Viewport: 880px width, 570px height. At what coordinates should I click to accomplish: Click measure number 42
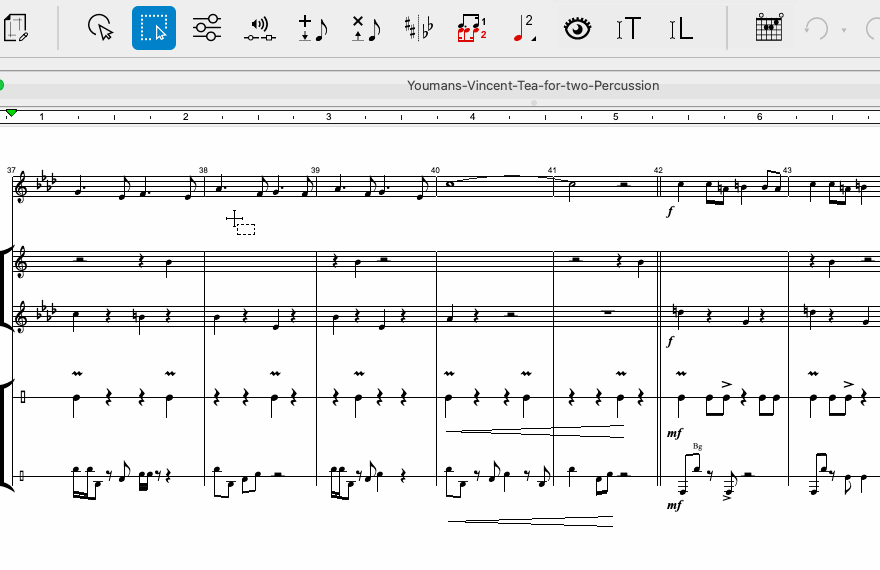tap(658, 170)
